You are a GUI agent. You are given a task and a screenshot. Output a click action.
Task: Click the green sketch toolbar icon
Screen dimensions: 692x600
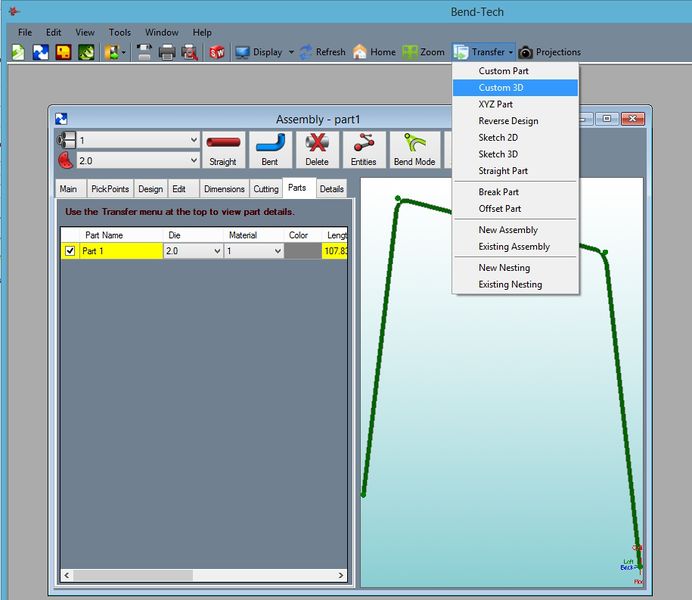(x=86, y=52)
